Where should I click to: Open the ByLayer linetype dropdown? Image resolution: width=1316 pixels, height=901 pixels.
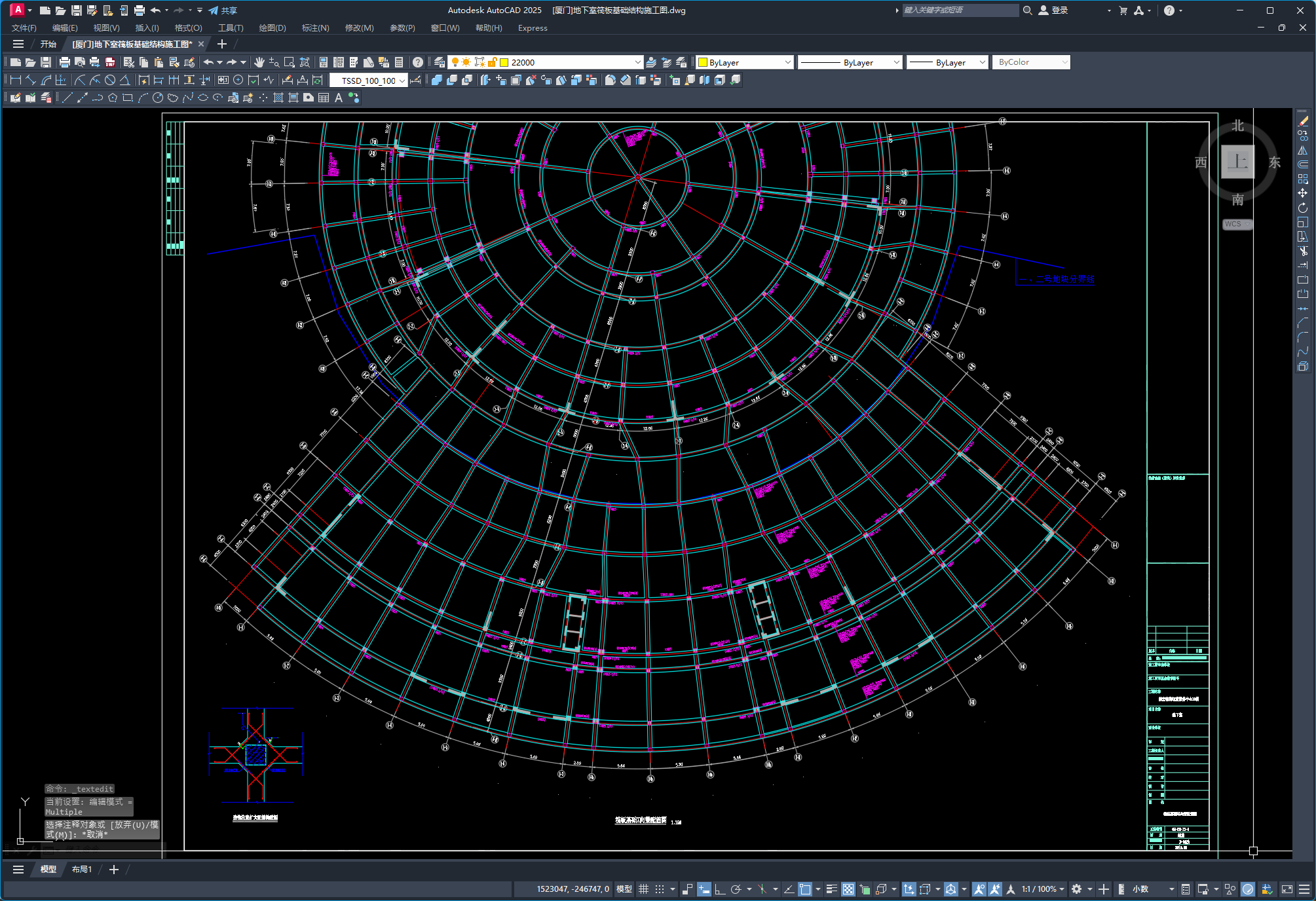897,63
